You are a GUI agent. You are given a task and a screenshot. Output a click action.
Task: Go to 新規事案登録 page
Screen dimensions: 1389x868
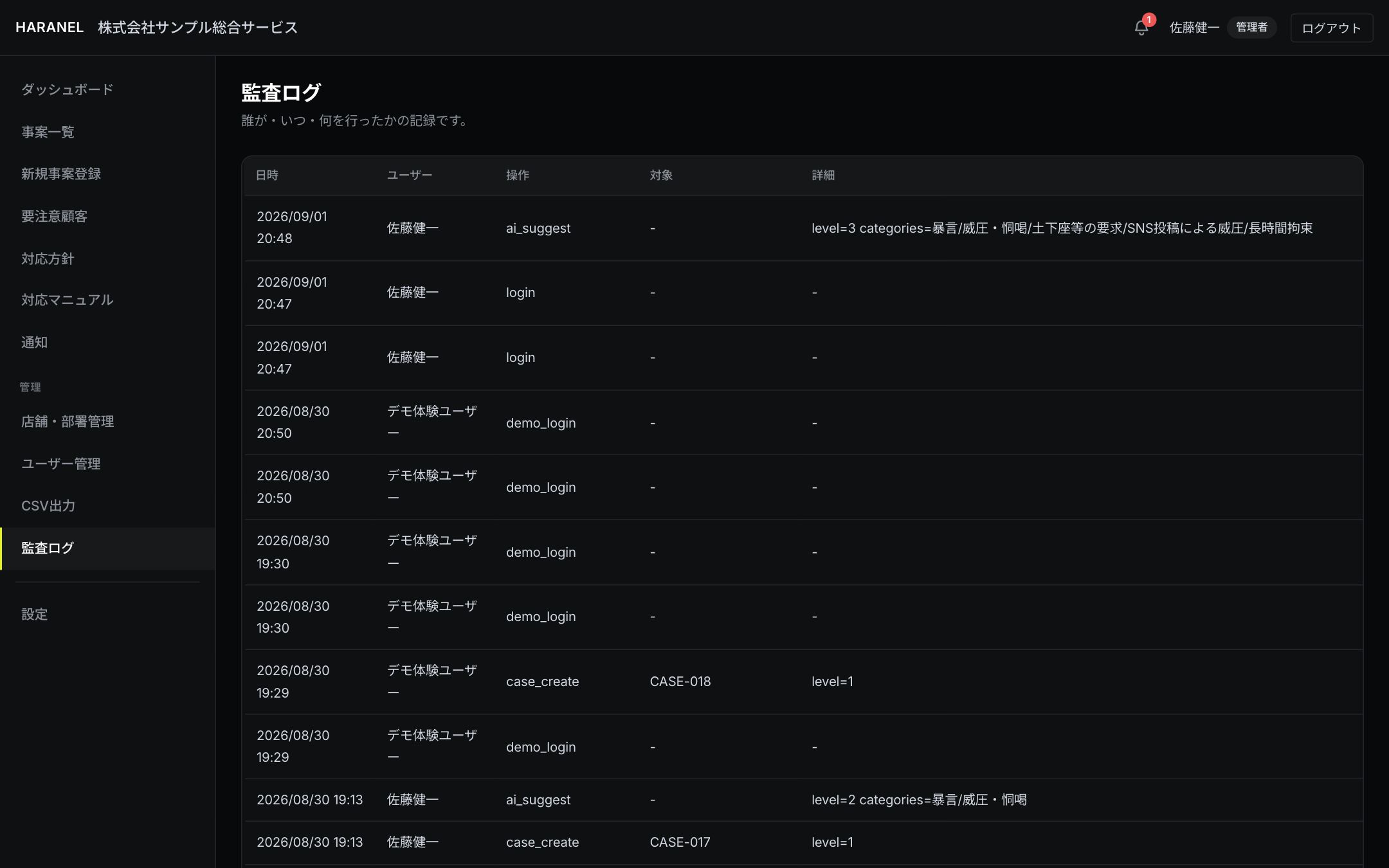click(x=61, y=174)
